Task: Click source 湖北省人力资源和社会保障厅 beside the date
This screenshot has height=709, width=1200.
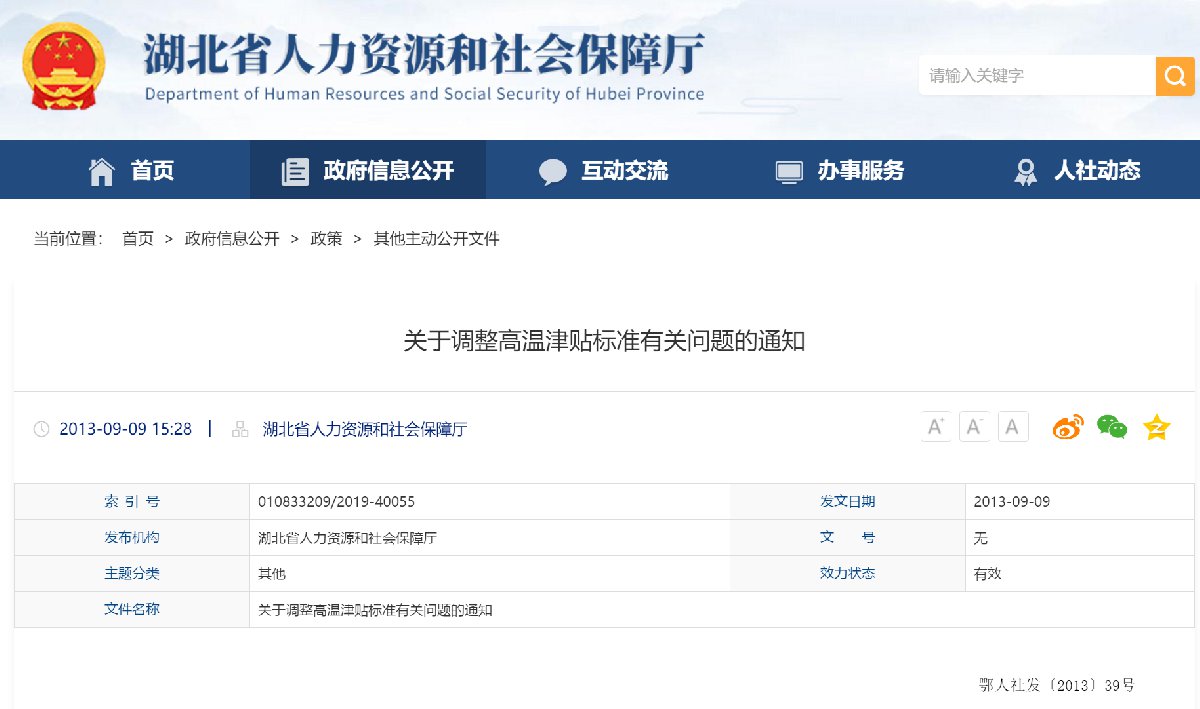Action: (364, 430)
